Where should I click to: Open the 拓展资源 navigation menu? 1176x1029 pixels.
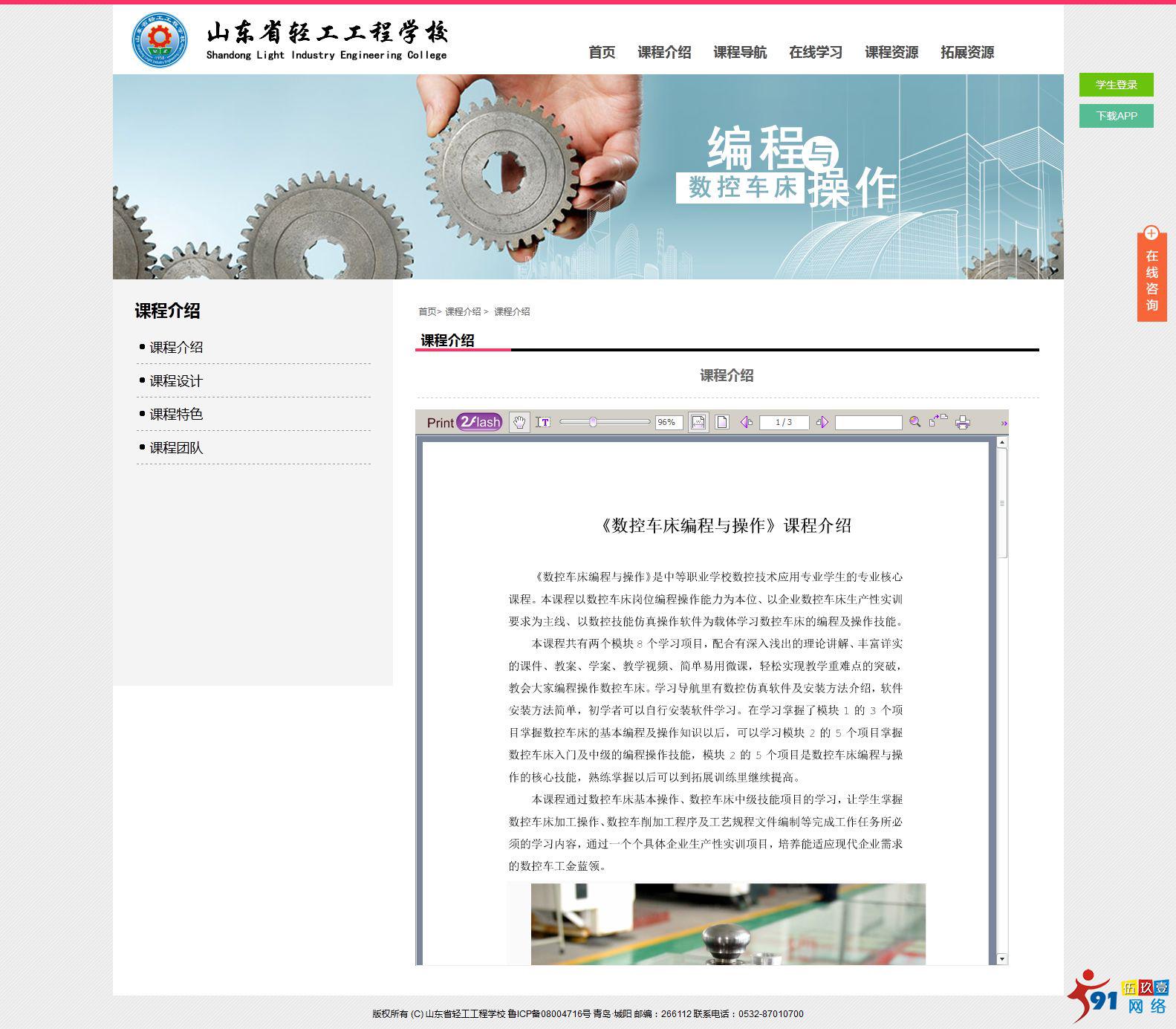coord(967,52)
